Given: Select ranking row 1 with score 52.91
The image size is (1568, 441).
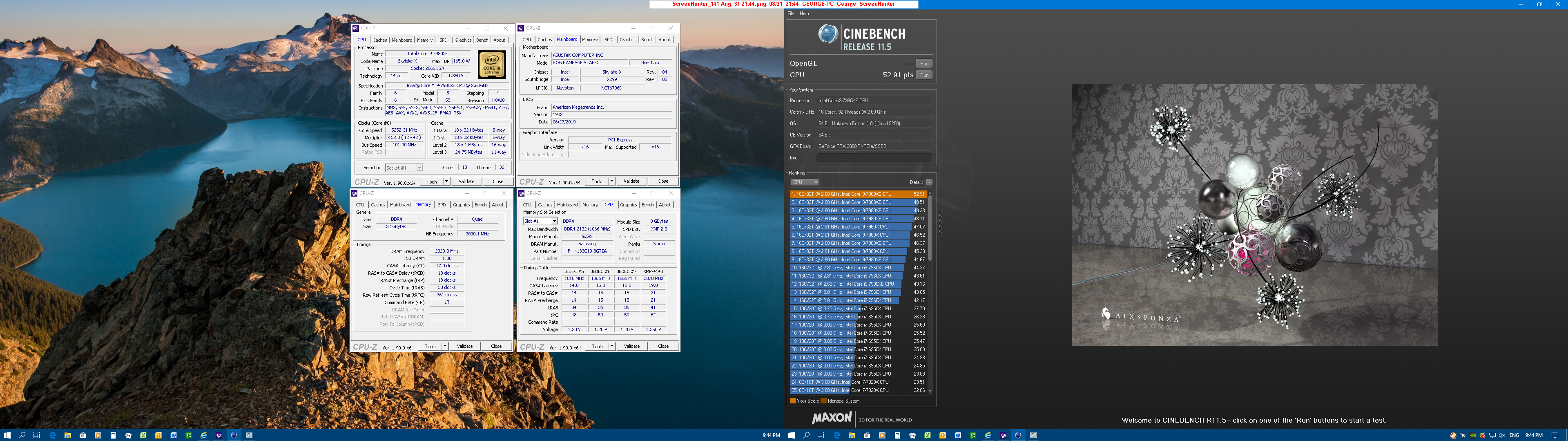Looking at the screenshot, I should coord(858,194).
